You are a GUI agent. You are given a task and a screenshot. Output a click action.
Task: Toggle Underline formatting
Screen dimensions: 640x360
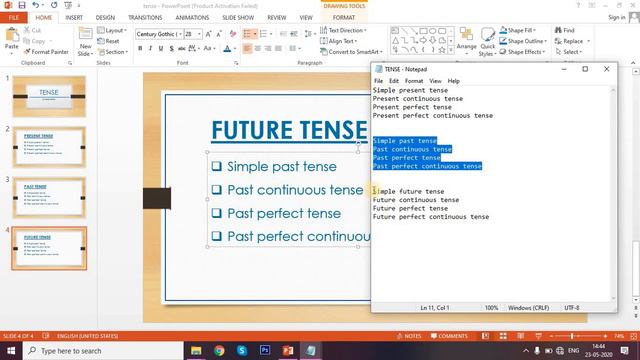click(x=161, y=49)
